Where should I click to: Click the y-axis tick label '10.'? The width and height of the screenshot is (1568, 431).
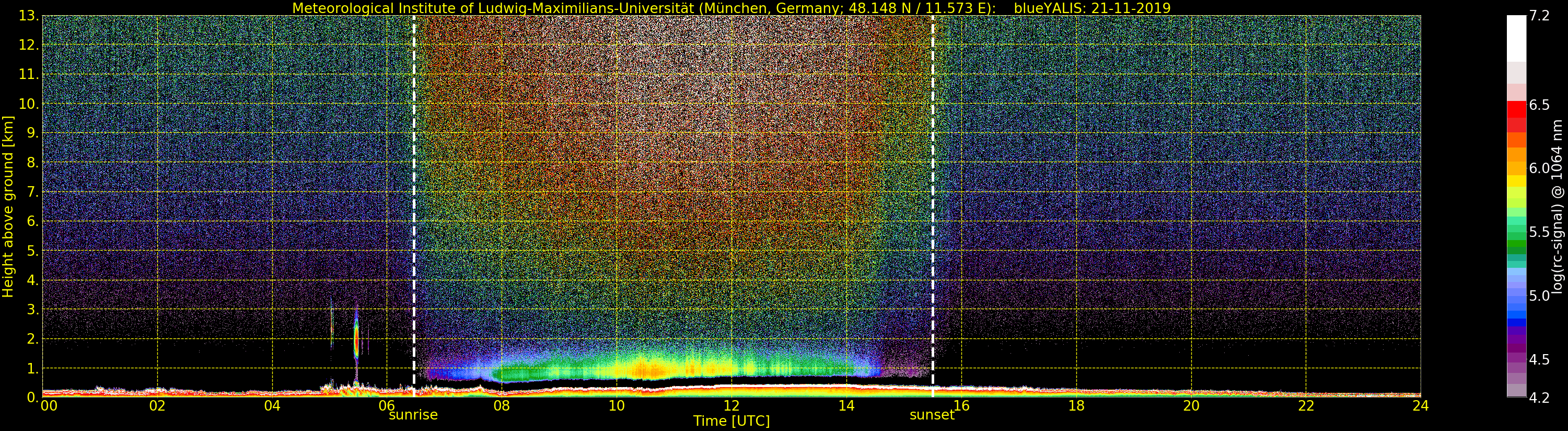tap(29, 104)
